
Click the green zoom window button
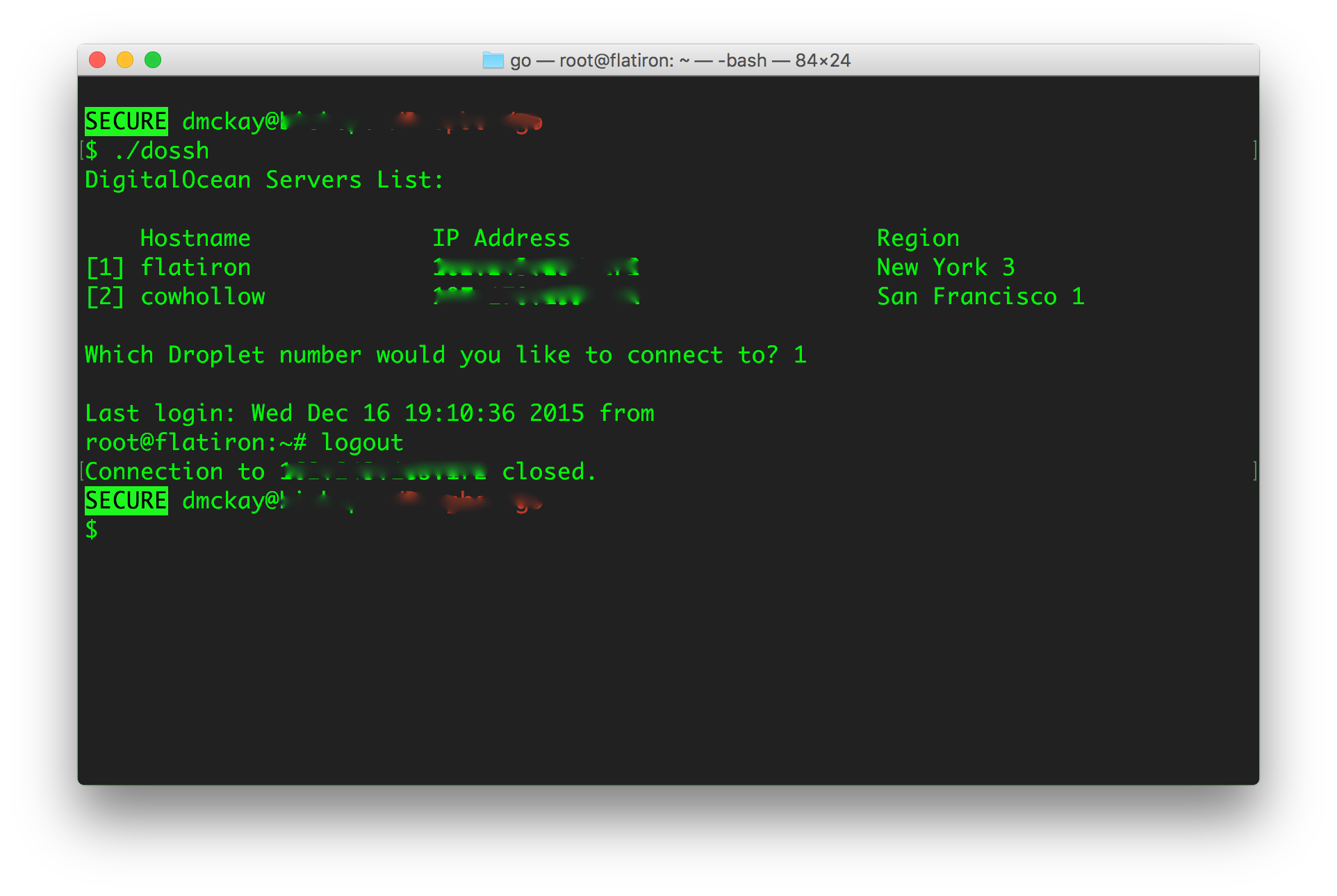coord(153,60)
